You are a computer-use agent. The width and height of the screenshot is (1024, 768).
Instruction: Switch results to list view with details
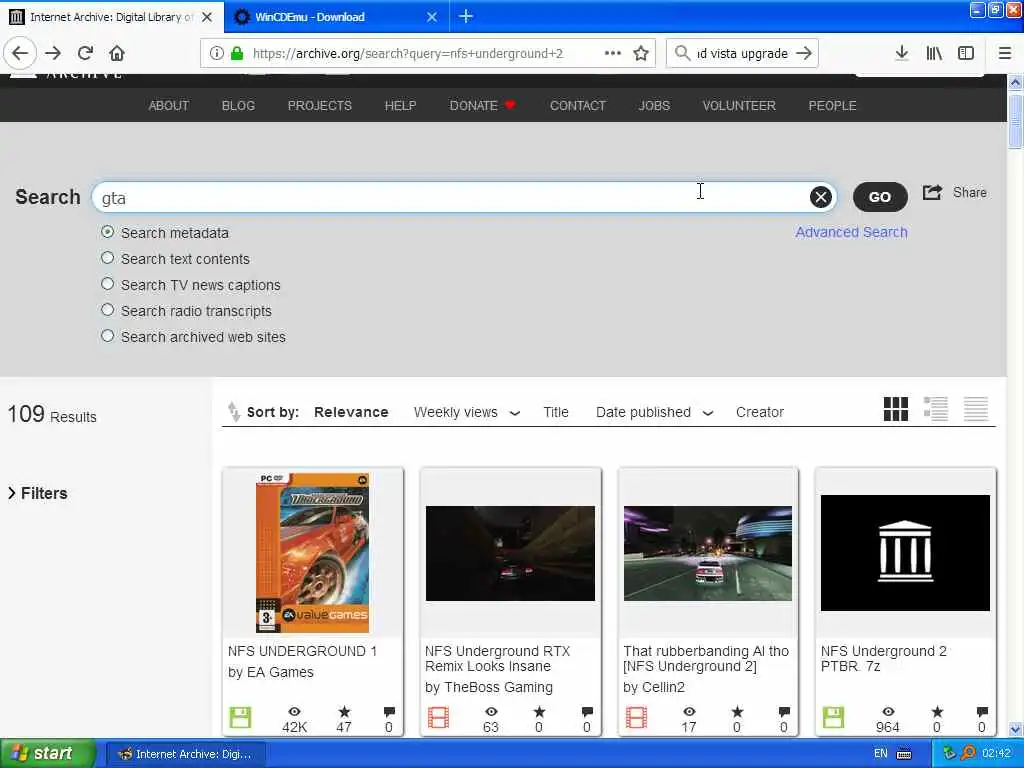point(935,409)
